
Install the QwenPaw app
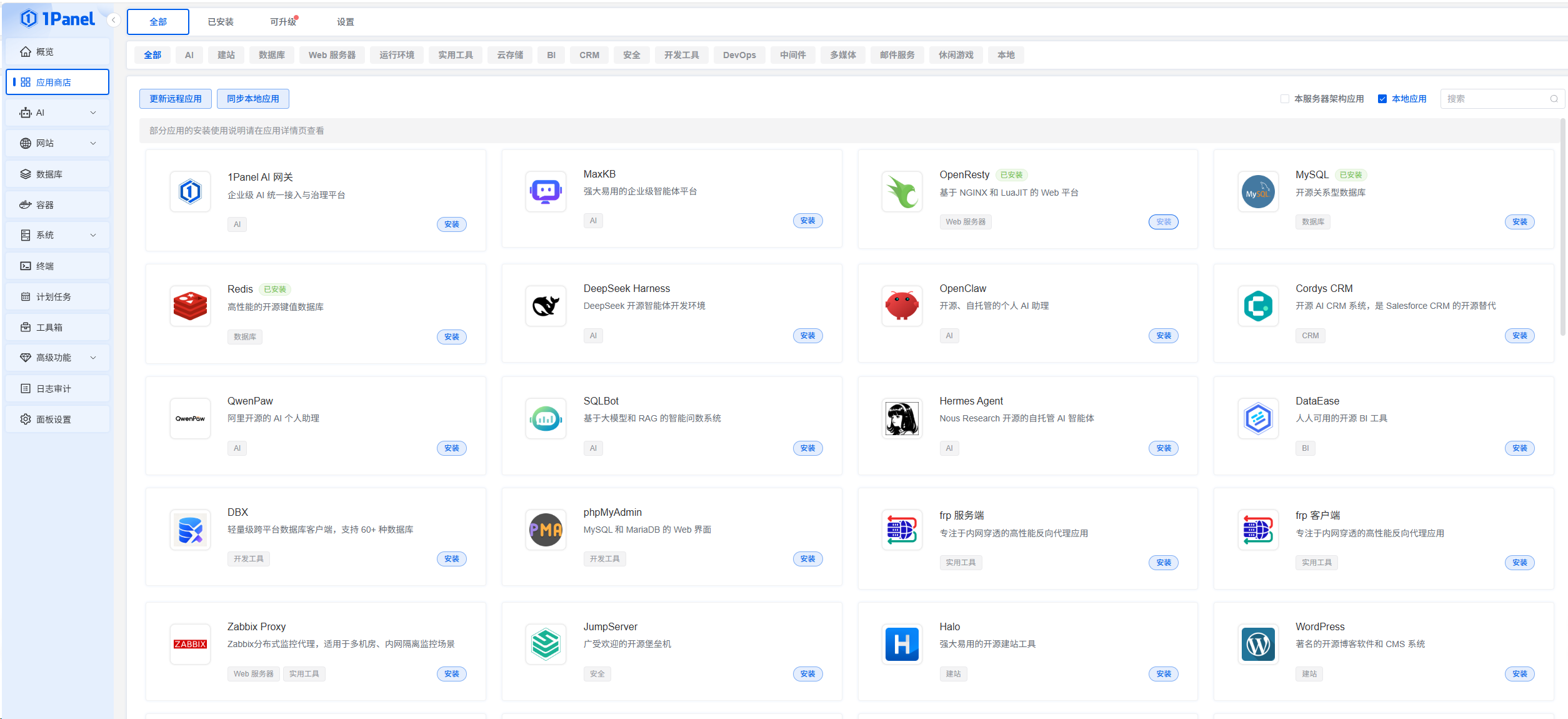point(452,448)
